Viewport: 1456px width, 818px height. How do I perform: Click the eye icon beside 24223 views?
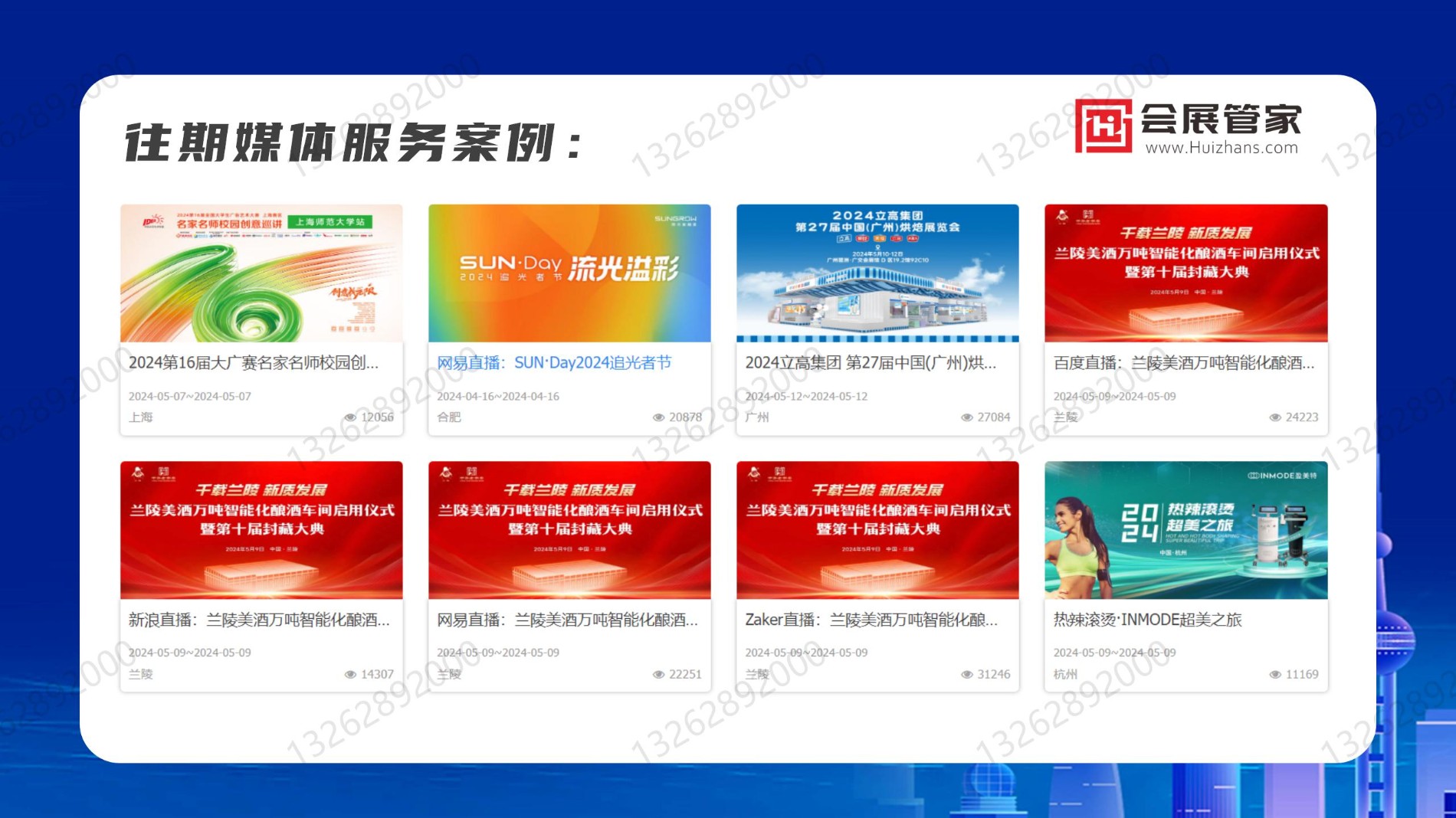[x=1275, y=417]
